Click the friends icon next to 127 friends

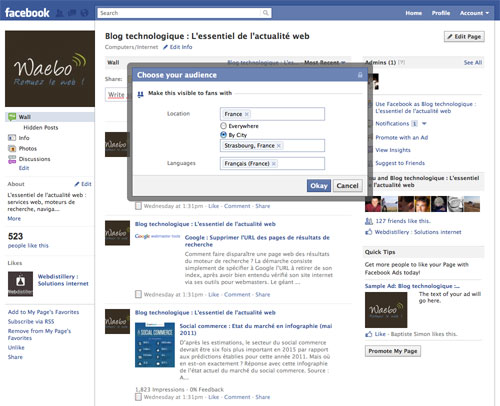pos(369,221)
